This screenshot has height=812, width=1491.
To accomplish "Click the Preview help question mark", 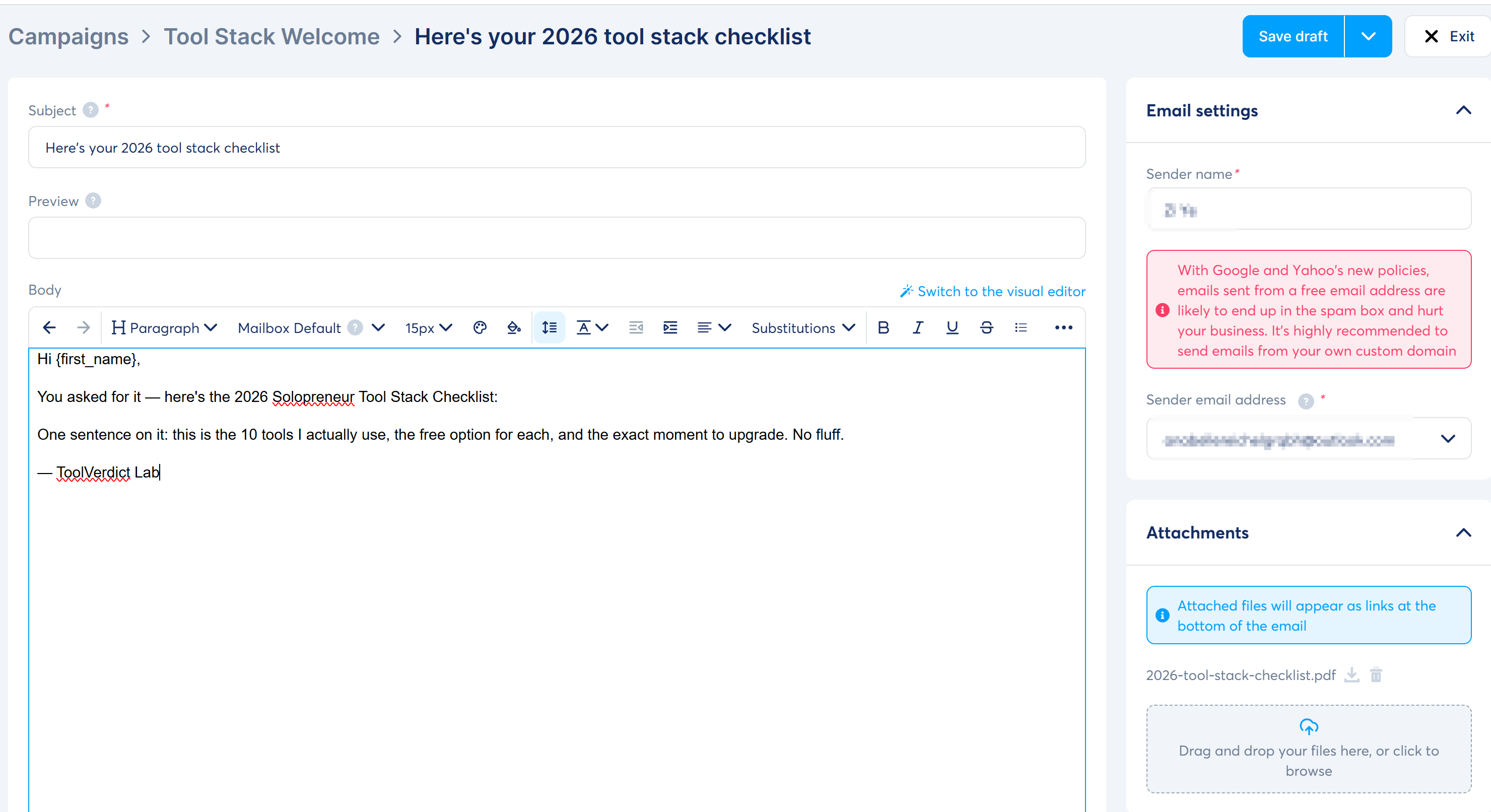I will point(93,201).
